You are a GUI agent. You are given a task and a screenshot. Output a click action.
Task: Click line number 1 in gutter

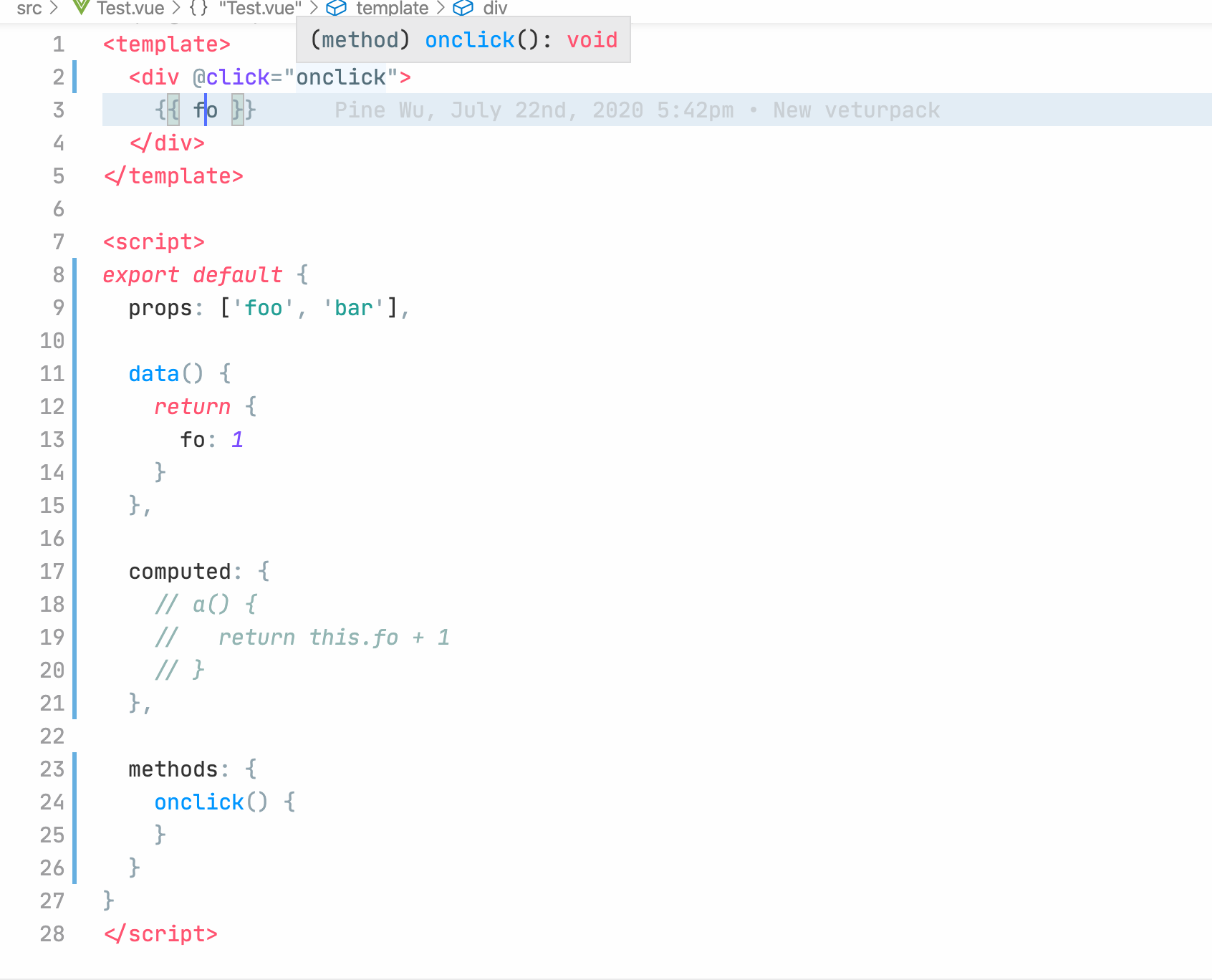pyautogui.click(x=59, y=44)
